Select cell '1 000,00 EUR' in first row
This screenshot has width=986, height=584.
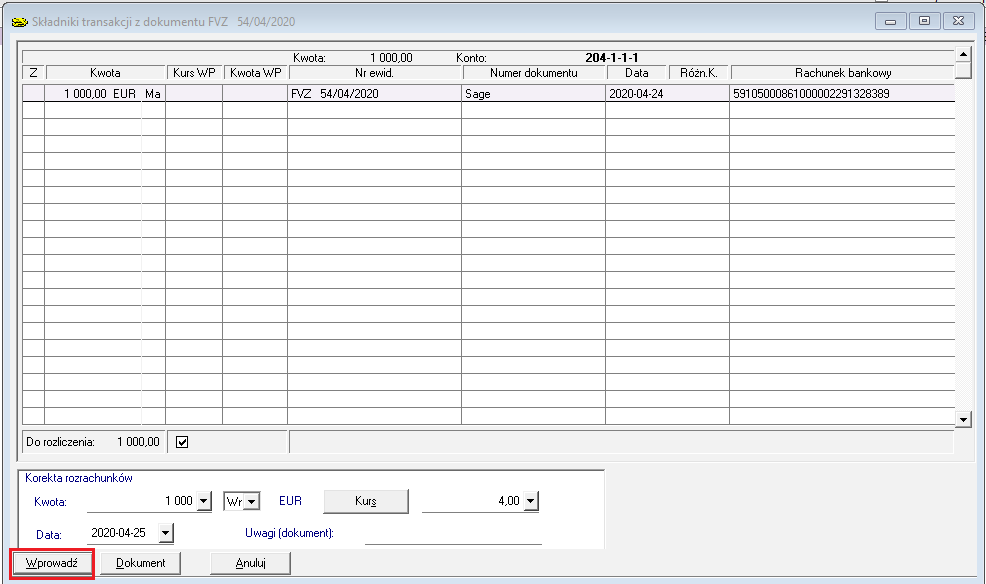(x=93, y=94)
